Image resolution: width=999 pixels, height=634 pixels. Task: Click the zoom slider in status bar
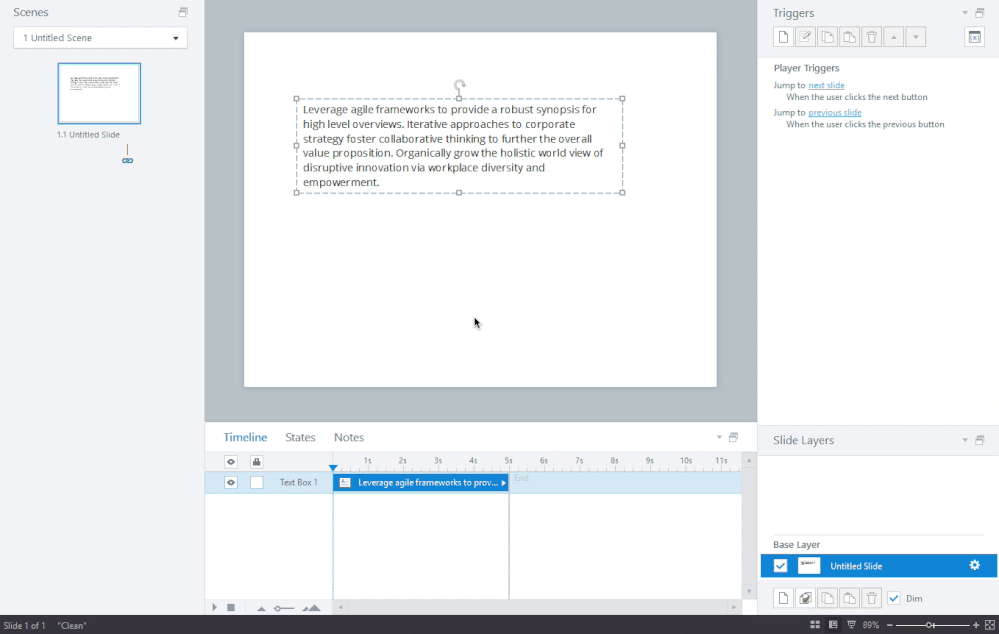click(x=931, y=625)
